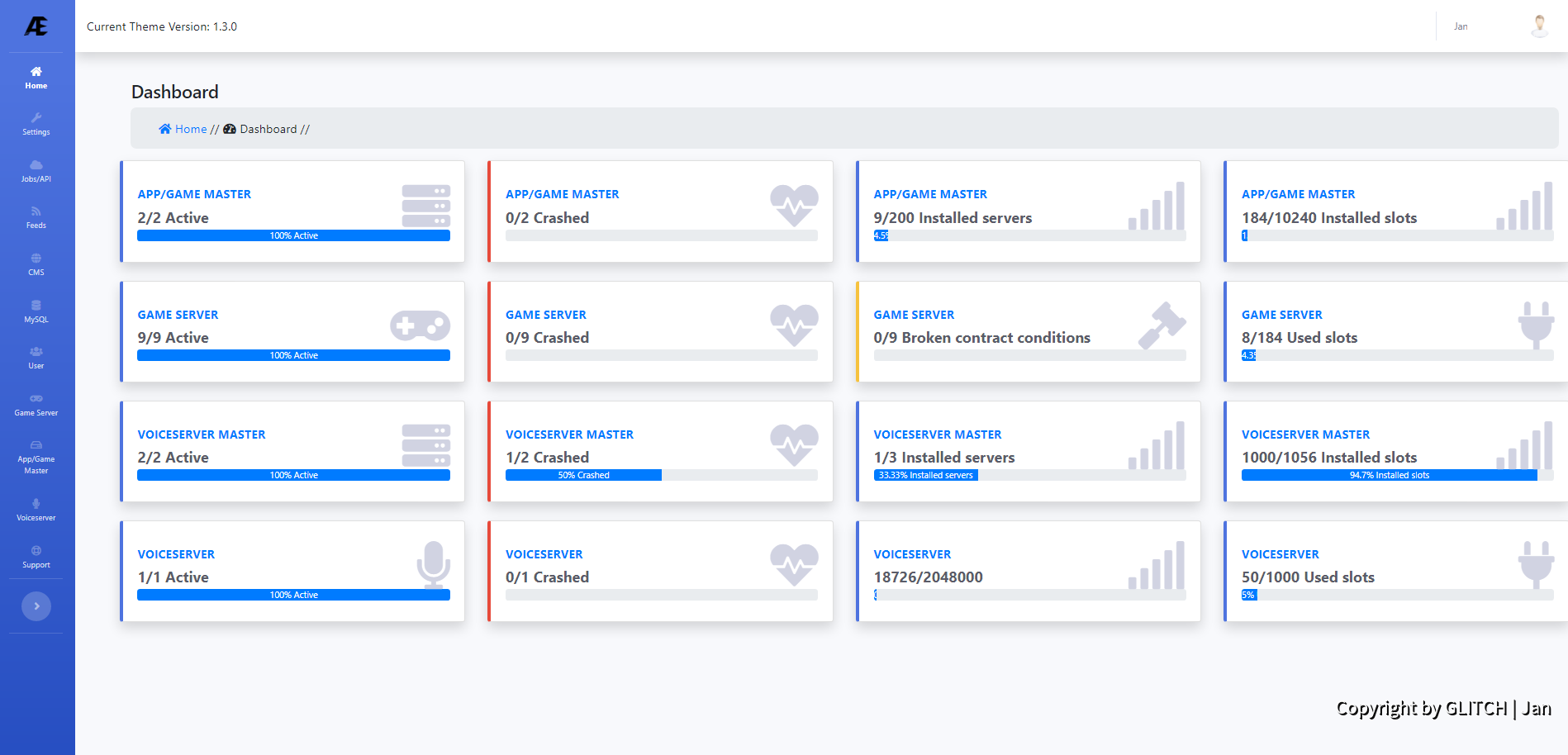Click the AE logo in sidebar
The height and width of the screenshot is (755, 1568).
[36, 26]
